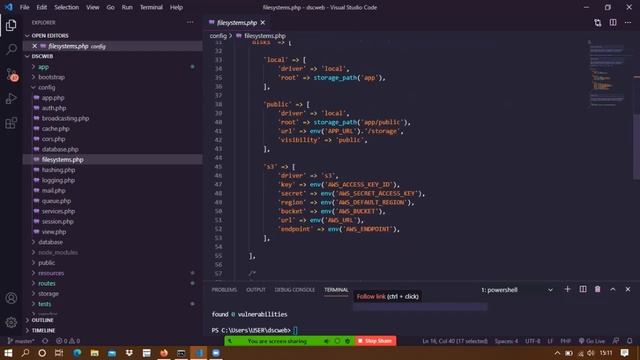Image resolution: width=640 pixels, height=360 pixels.
Task: Open Windows Action Center notification icon
Action: coord(624,353)
